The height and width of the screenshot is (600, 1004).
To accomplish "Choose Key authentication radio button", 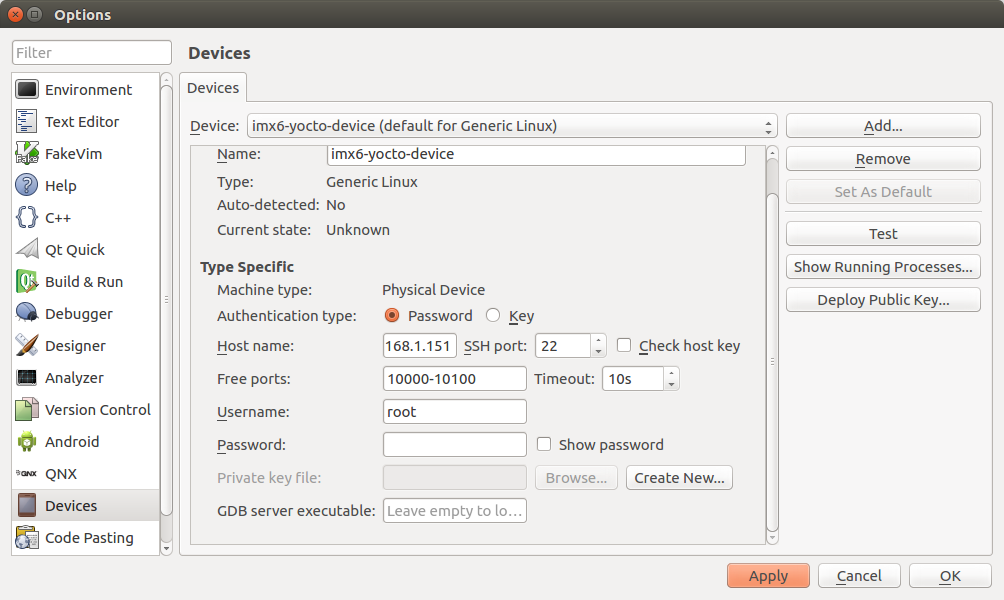I will pos(493,316).
